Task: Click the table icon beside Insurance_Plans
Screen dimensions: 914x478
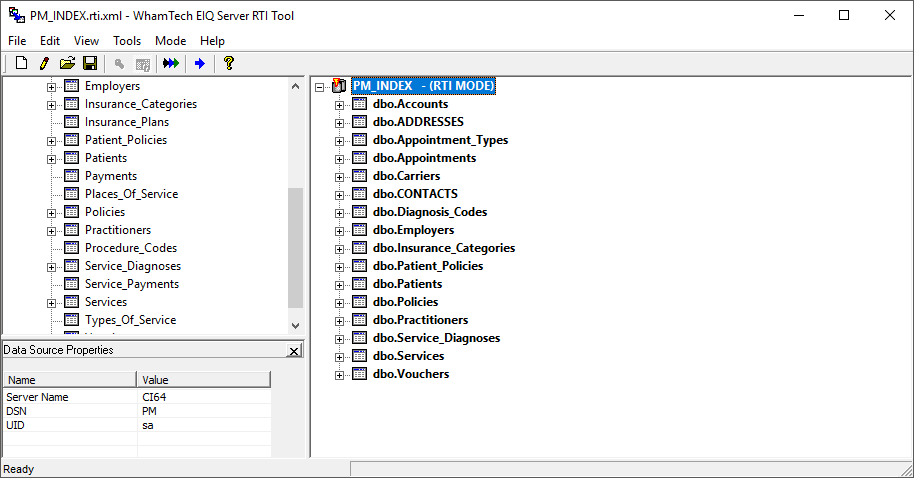Action: click(x=71, y=121)
